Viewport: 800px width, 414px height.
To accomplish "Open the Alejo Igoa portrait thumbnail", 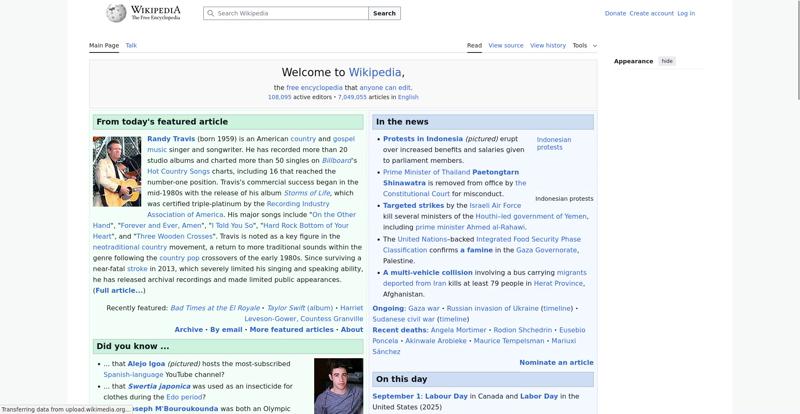I will tap(338, 386).
